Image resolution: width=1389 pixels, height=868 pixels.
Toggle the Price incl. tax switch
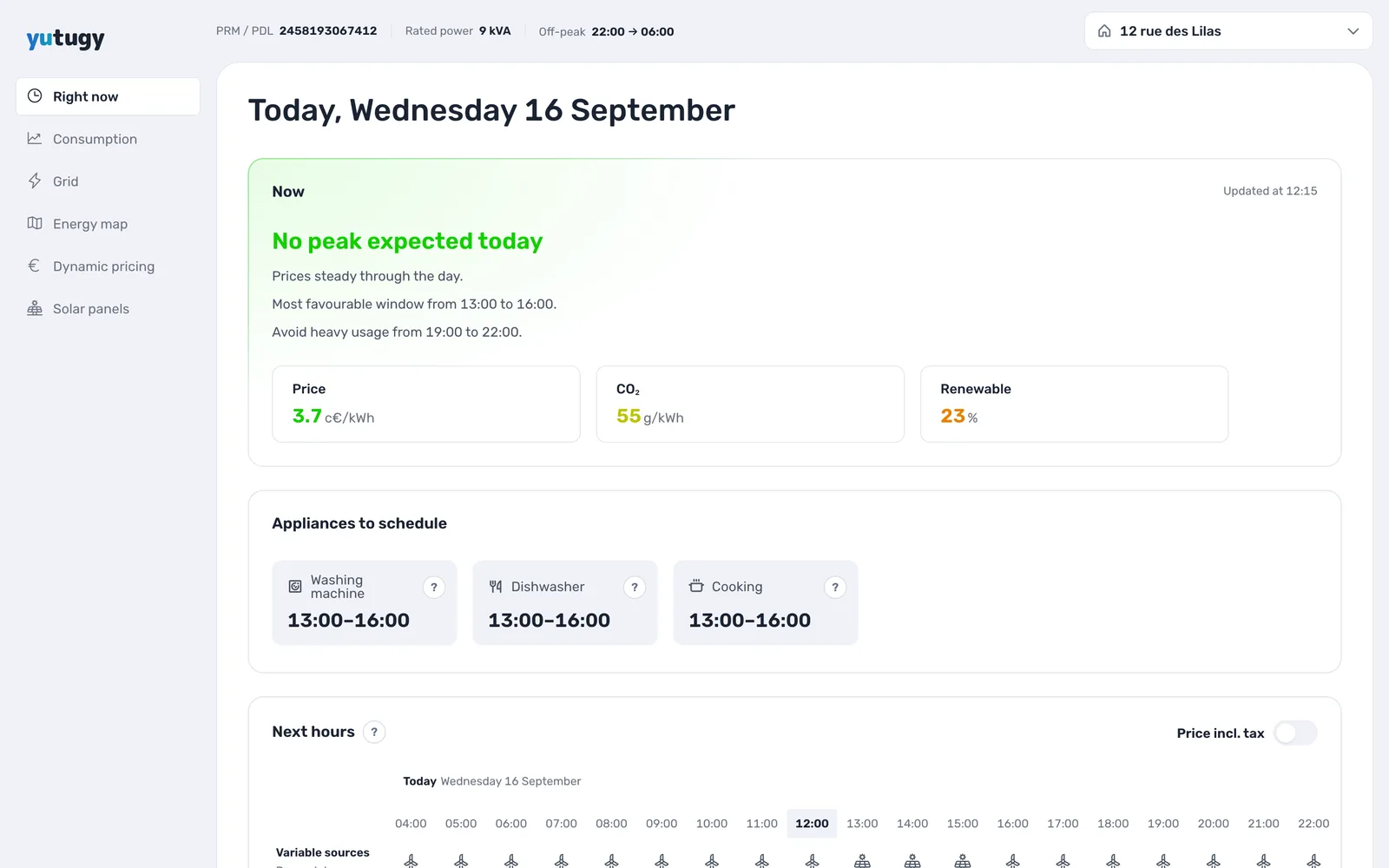[1295, 733]
